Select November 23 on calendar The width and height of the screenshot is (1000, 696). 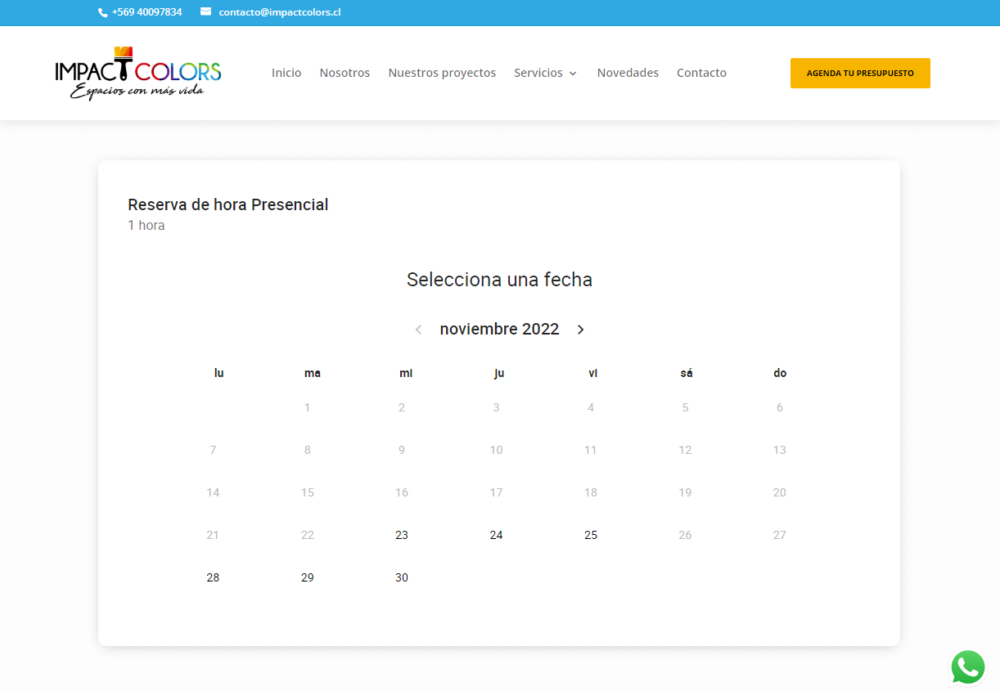(x=401, y=535)
